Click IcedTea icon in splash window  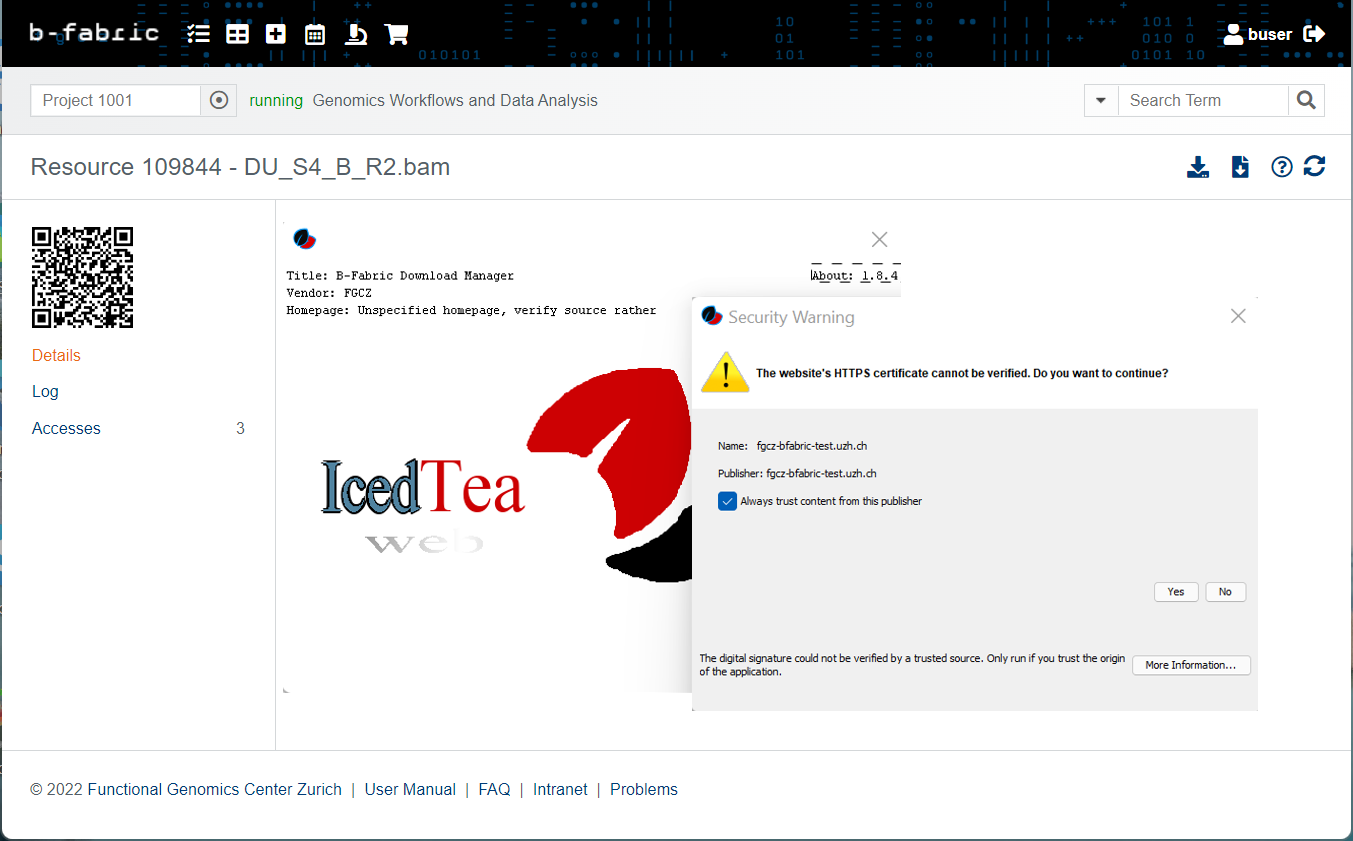pos(305,239)
